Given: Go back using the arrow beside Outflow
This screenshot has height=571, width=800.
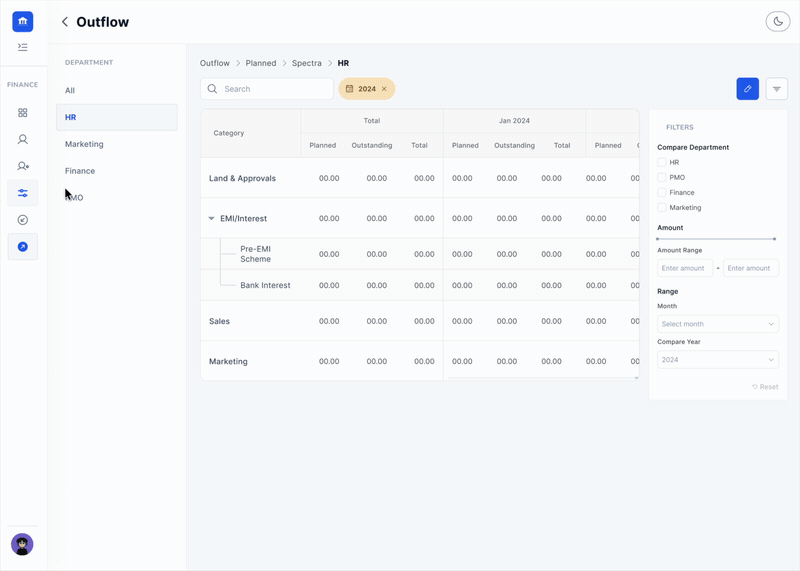Looking at the screenshot, I should pos(65,21).
